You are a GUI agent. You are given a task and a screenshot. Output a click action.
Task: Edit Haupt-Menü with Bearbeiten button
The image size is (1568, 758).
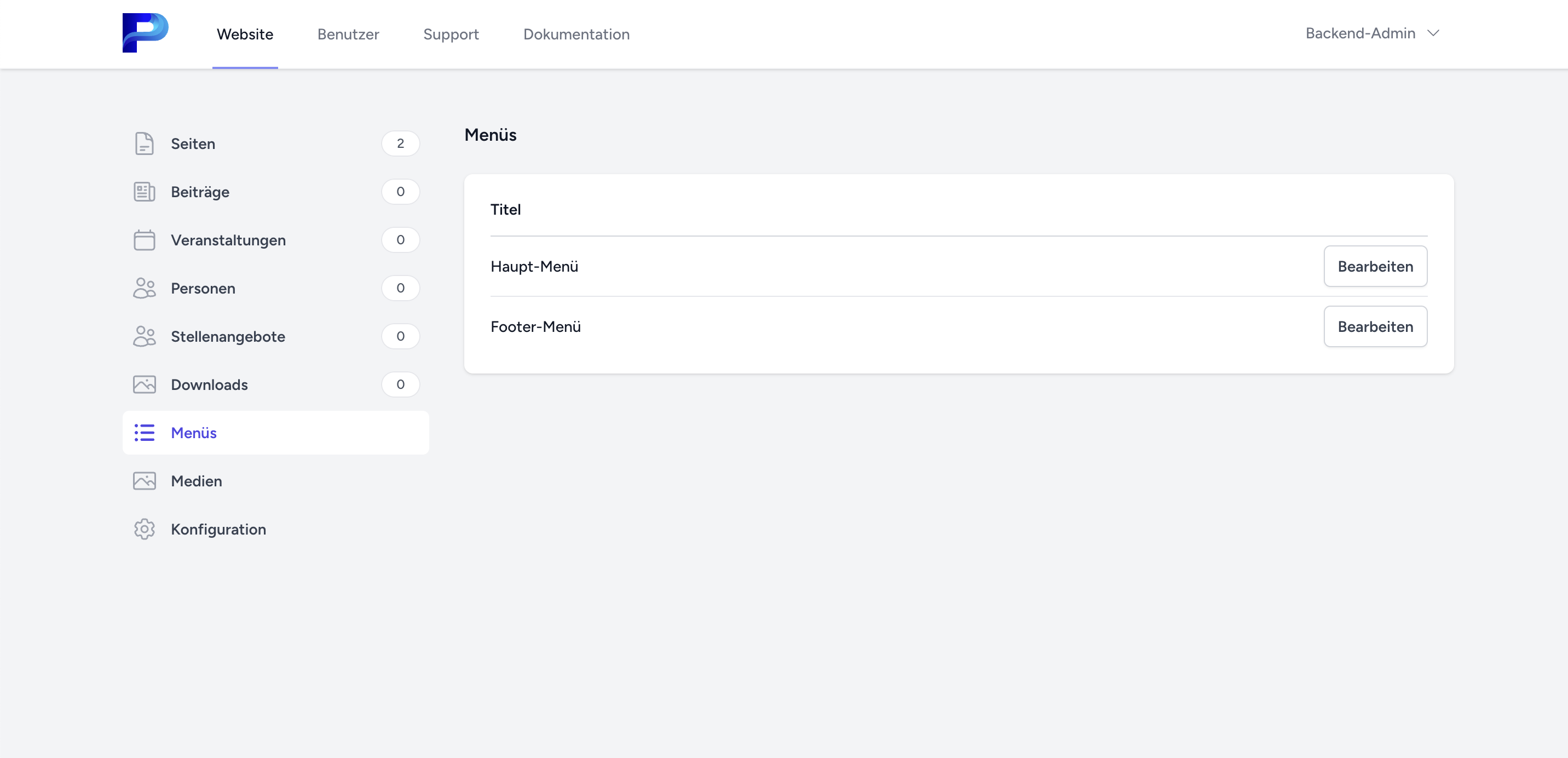[x=1375, y=266]
